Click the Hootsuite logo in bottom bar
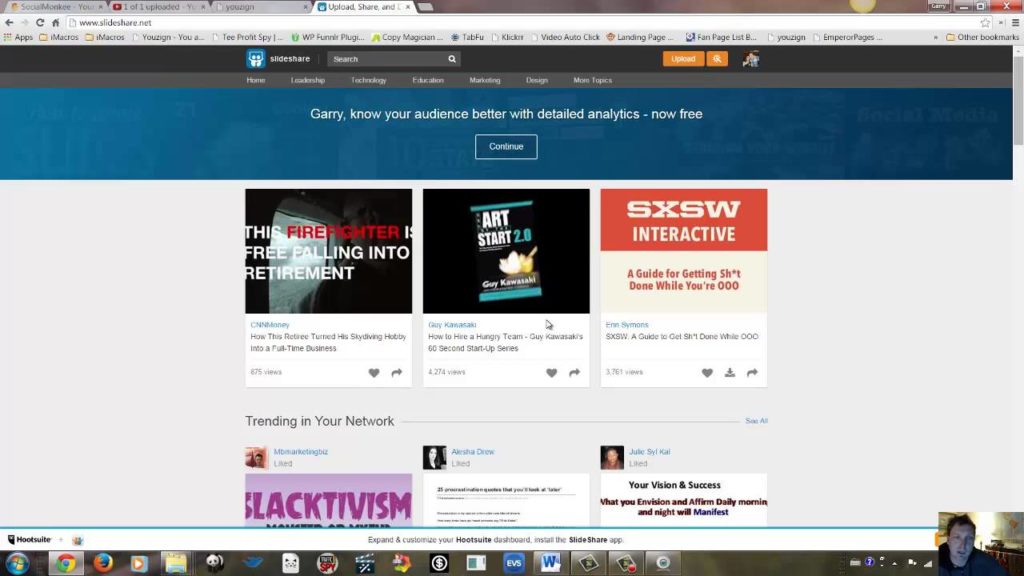This screenshot has height=576, width=1024. [x=29, y=539]
